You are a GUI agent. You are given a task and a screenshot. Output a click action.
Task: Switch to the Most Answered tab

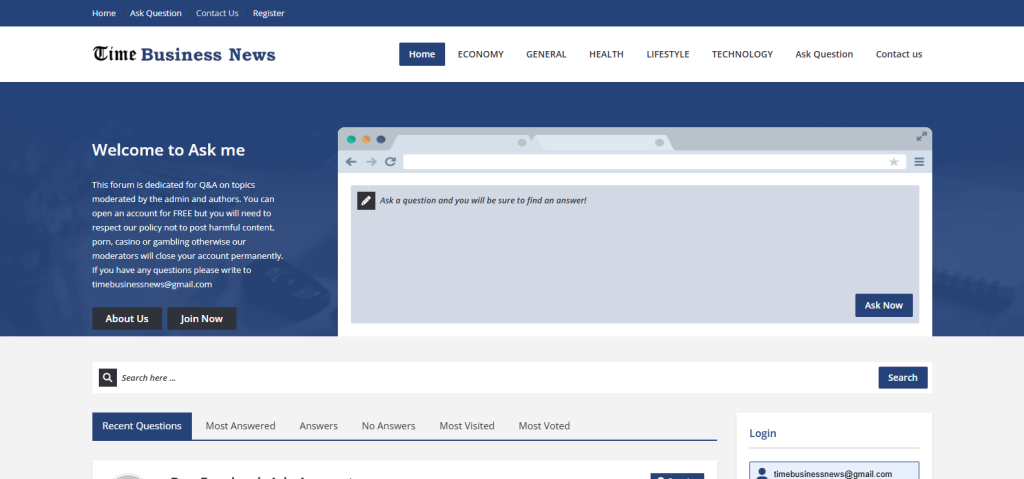click(240, 426)
